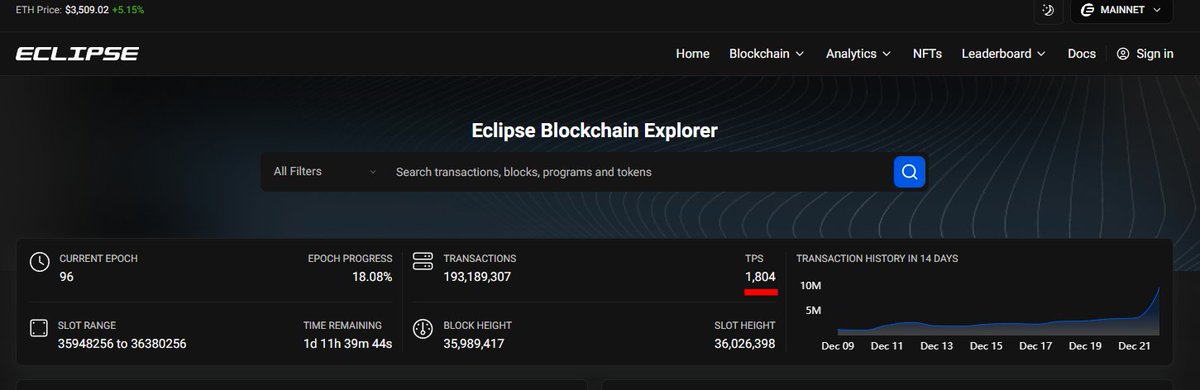The width and height of the screenshot is (1200, 390).
Task: Click the chevron arrow next to Blockchain
Action: [x=799, y=54]
